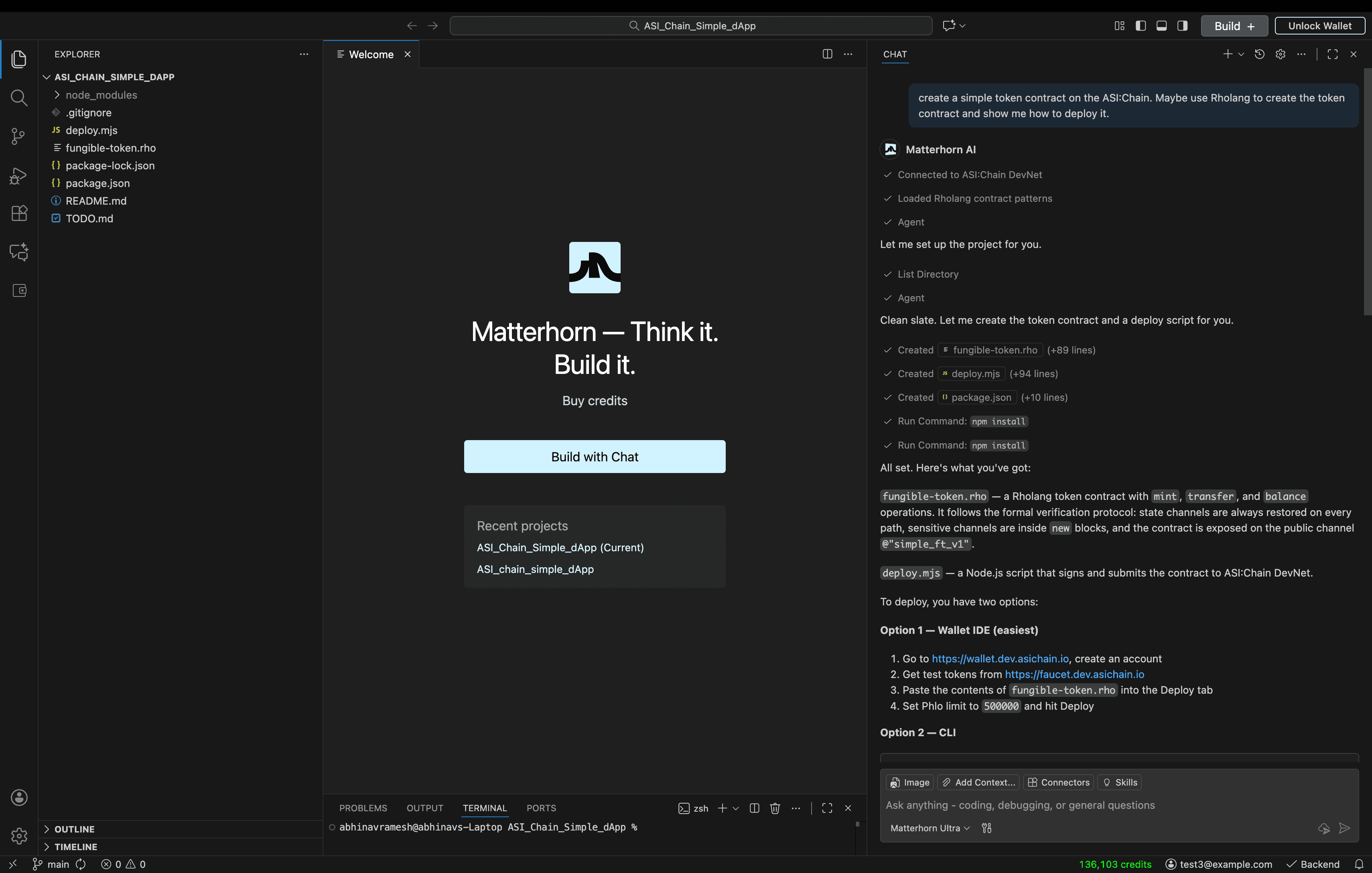The height and width of the screenshot is (873, 1372).
Task: Open the Manage gear in activity bar
Action: click(19, 836)
